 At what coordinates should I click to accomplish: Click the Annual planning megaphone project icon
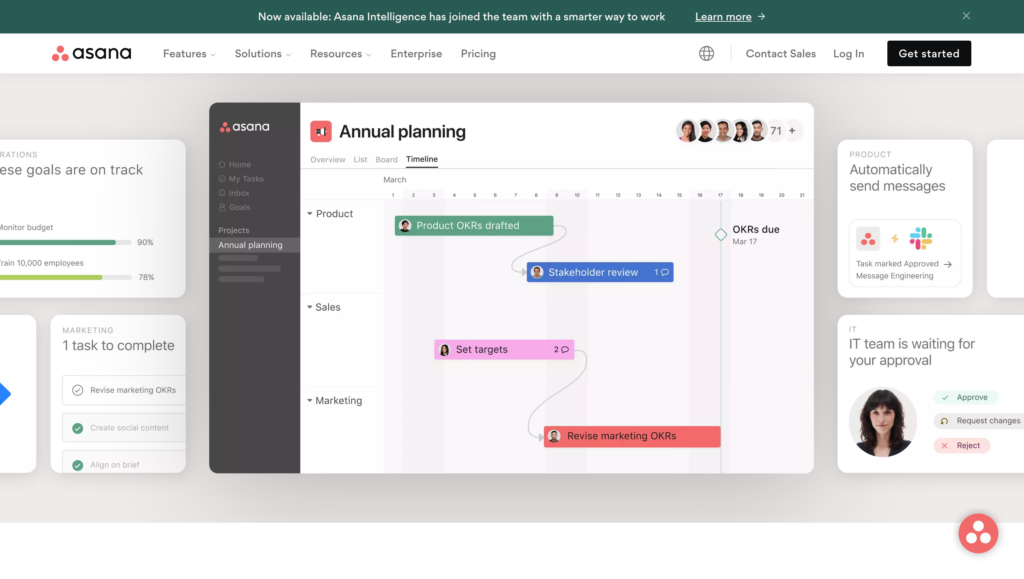click(321, 131)
